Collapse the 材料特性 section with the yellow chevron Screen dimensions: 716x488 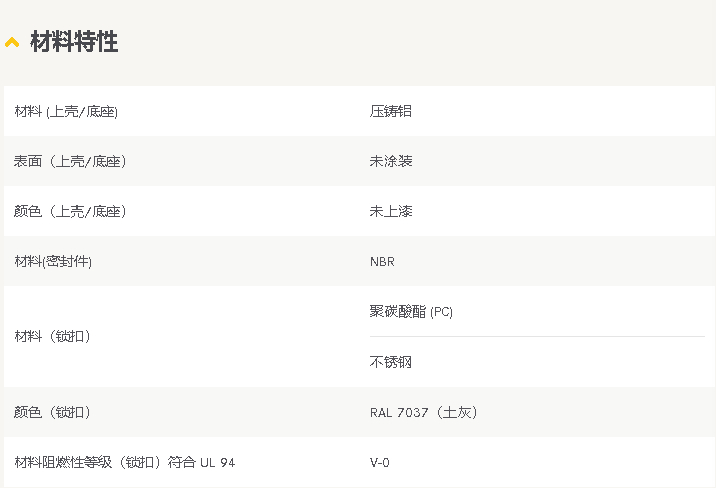[12, 42]
